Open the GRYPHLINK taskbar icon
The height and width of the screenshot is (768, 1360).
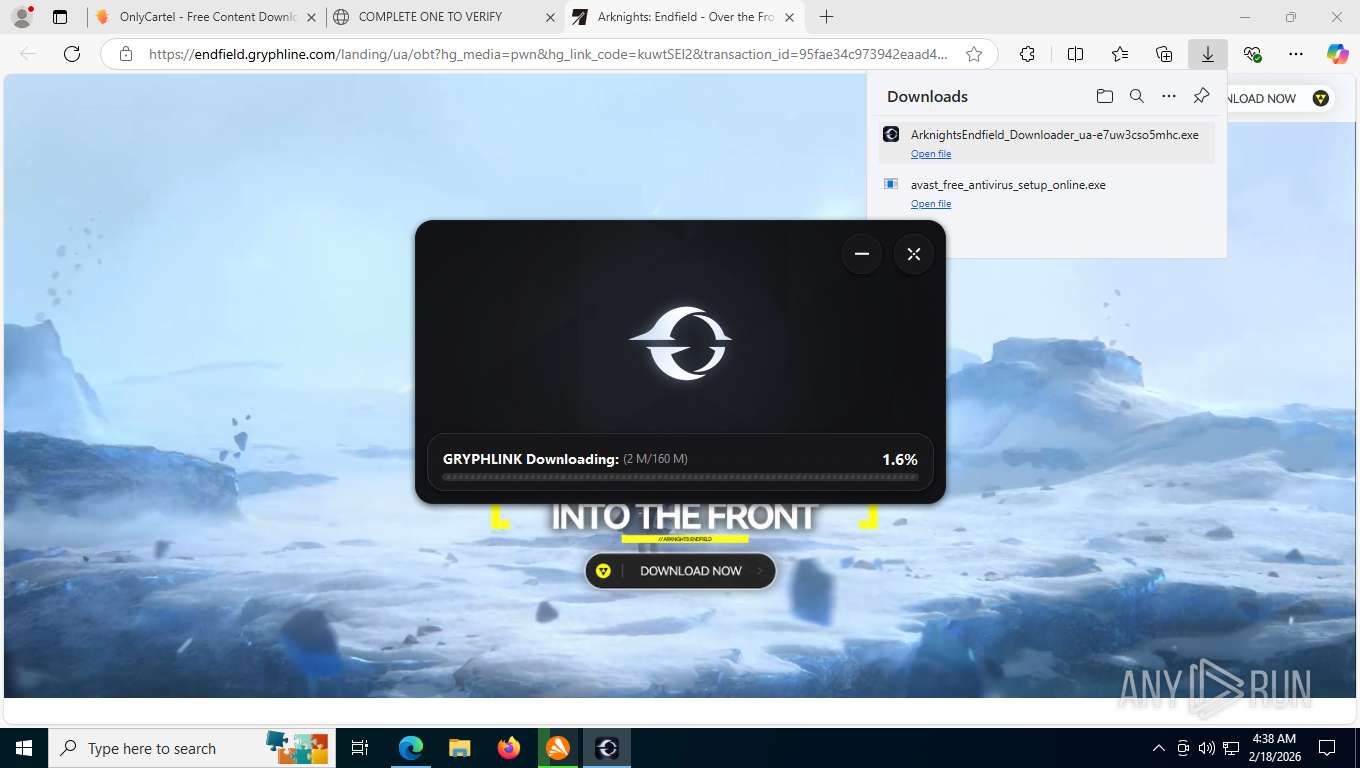(607, 748)
